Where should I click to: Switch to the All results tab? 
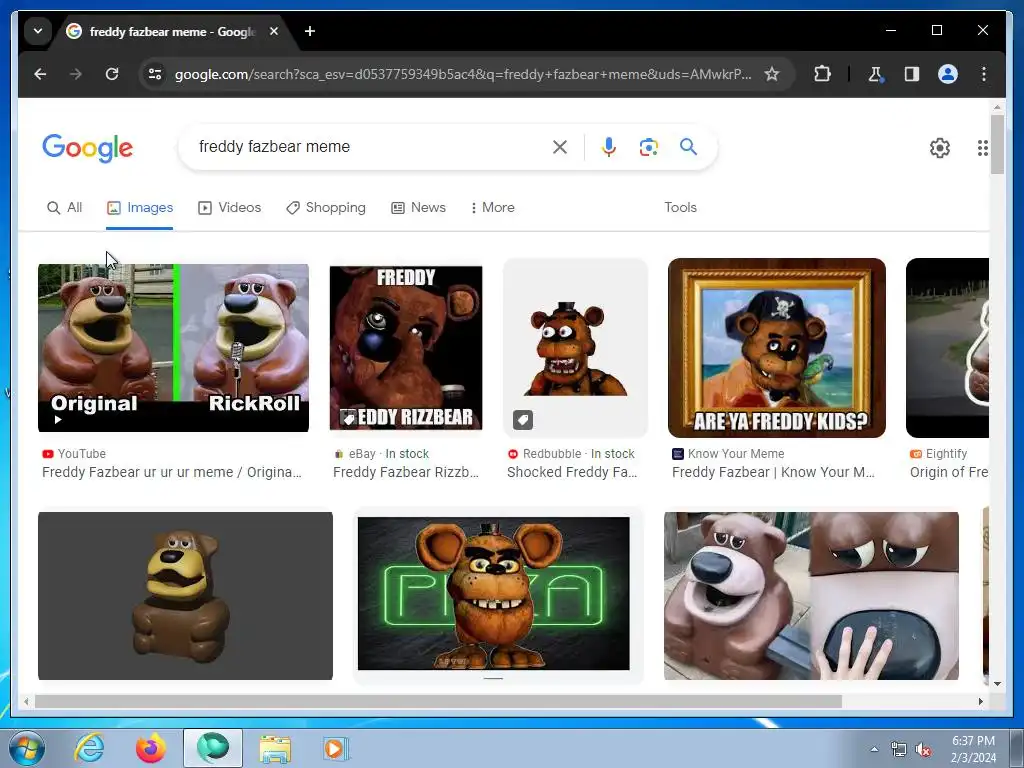[x=65, y=208]
